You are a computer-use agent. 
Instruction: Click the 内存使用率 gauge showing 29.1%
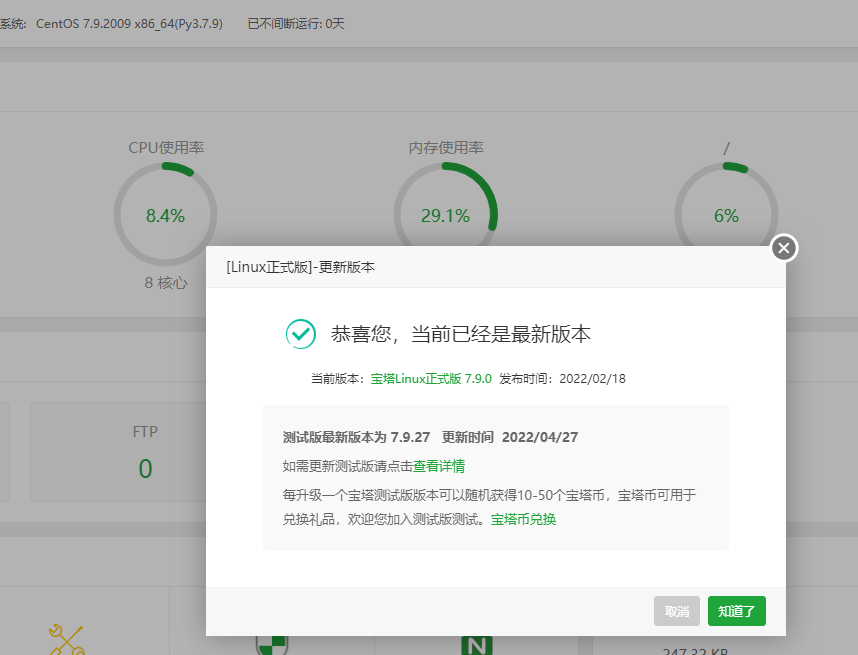(x=445, y=215)
